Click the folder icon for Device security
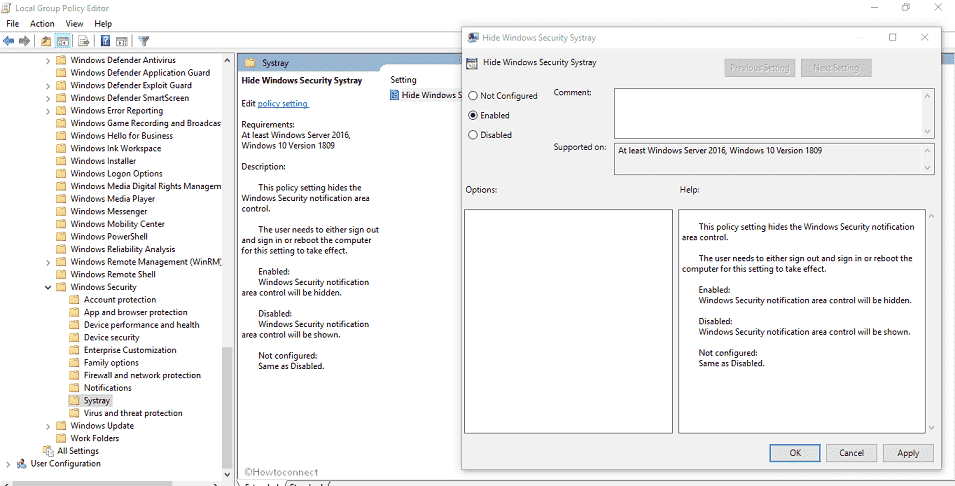This screenshot has height=486, width=955. (74, 337)
